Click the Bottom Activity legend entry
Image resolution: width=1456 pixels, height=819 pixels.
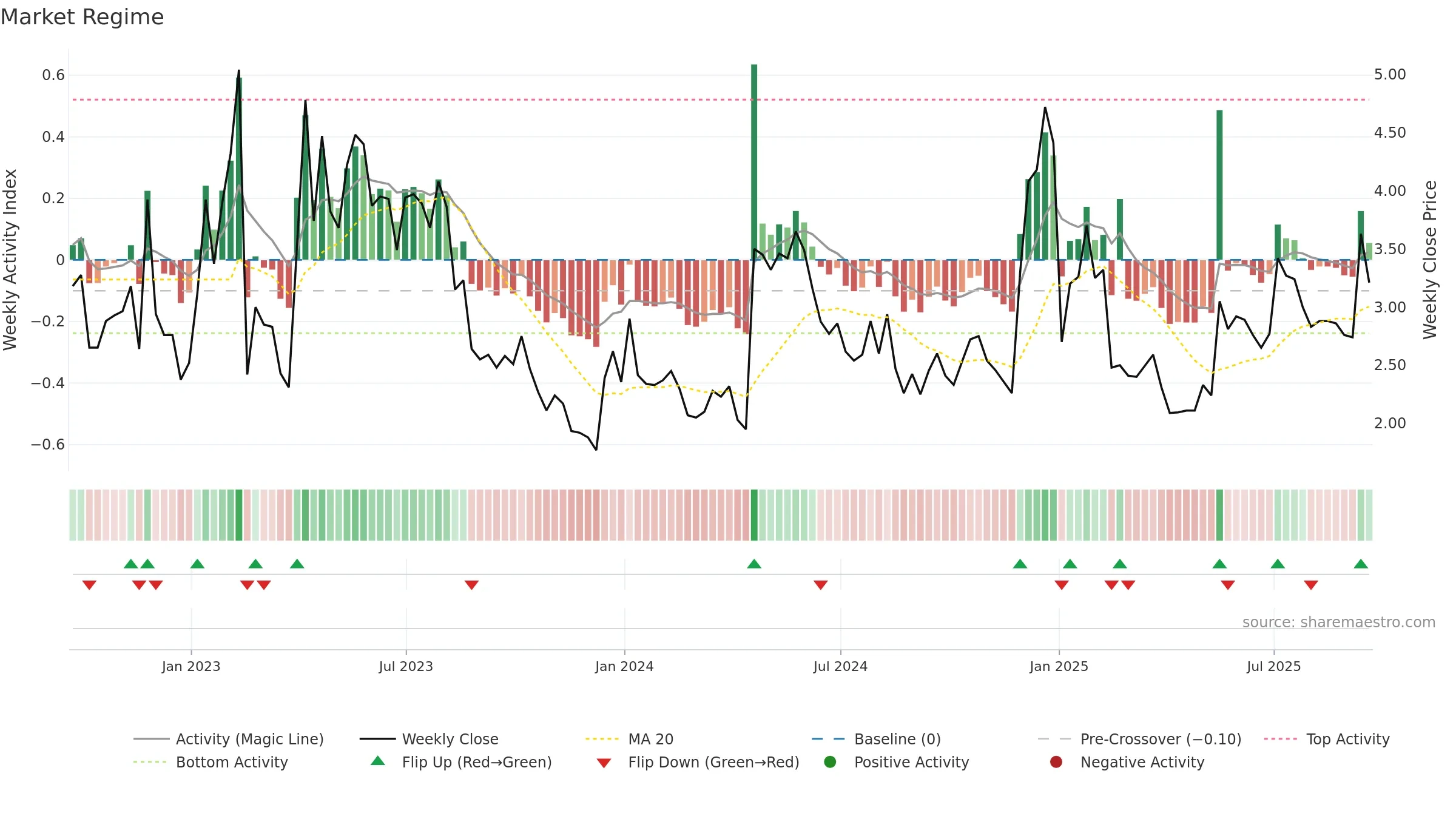[x=211, y=762]
